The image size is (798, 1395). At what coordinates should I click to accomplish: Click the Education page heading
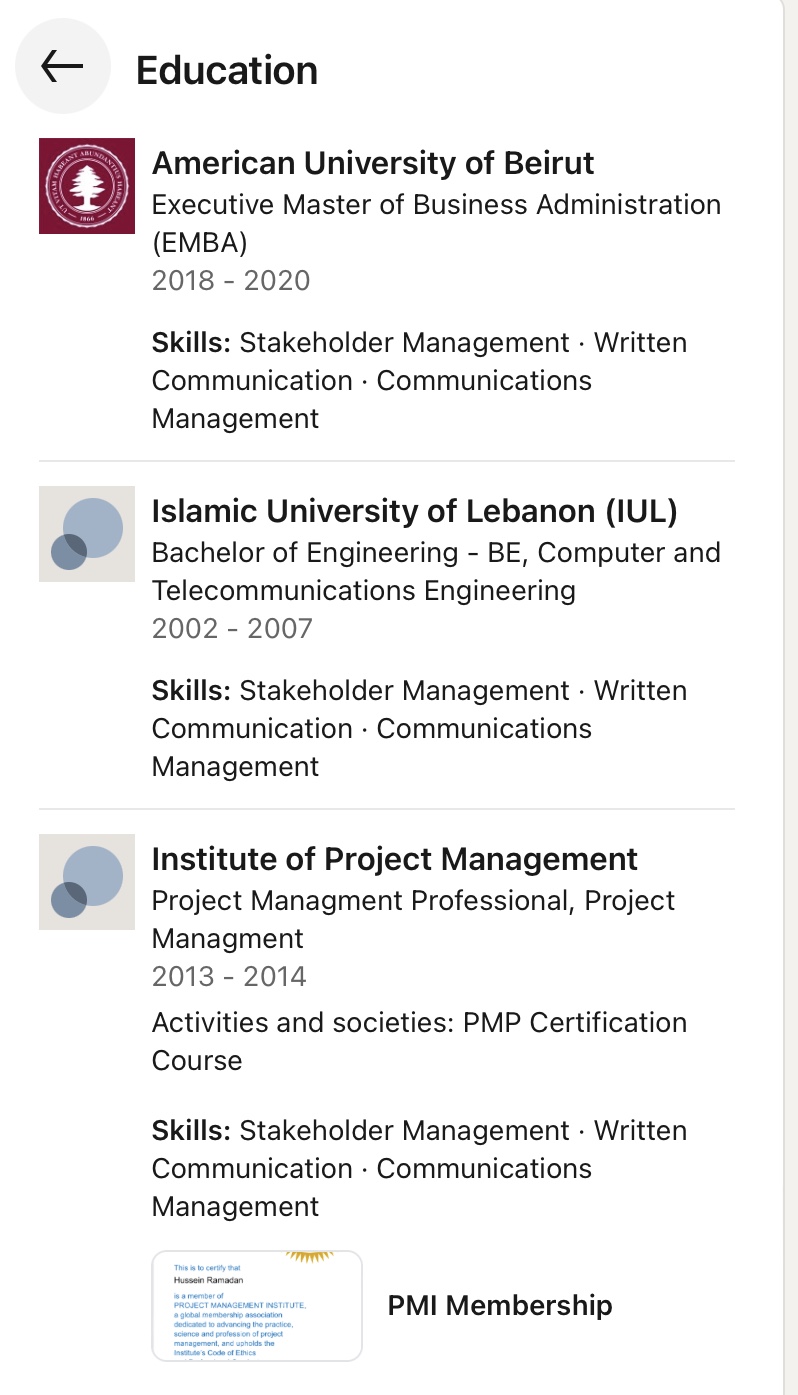click(x=227, y=70)
